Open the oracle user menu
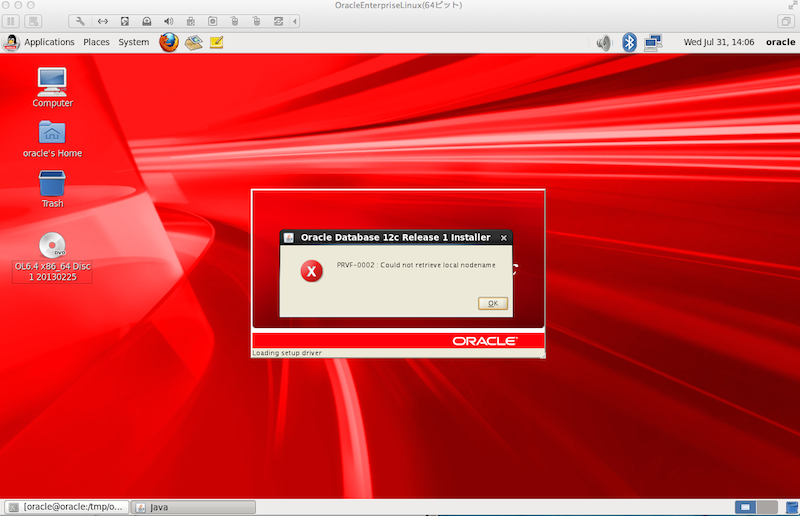The width and height of the screenshot is (800, 516). [x=780, y=42]
